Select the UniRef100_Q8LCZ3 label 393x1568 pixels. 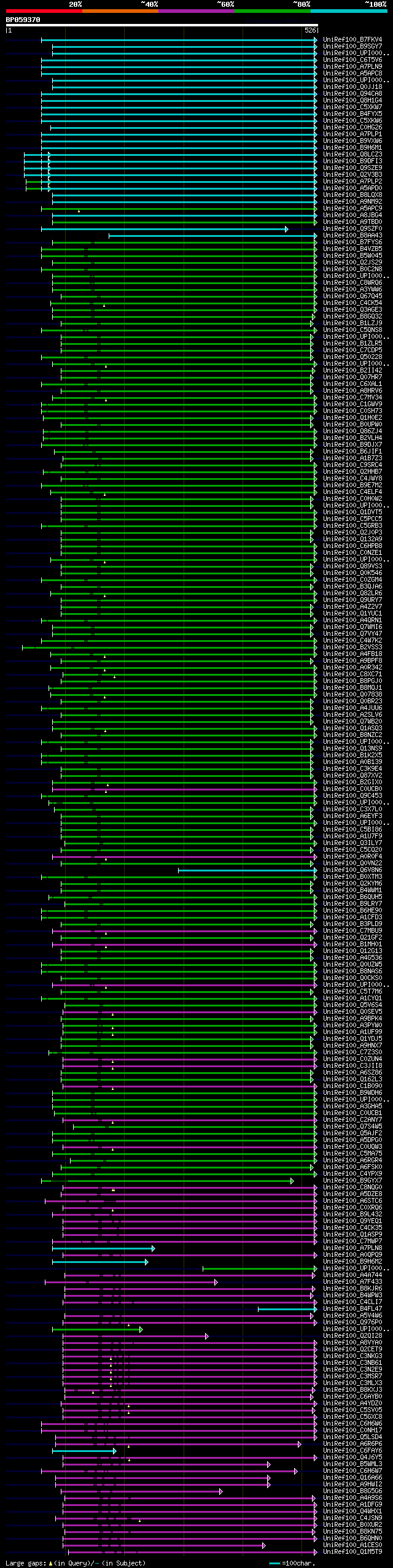point(352,155)
